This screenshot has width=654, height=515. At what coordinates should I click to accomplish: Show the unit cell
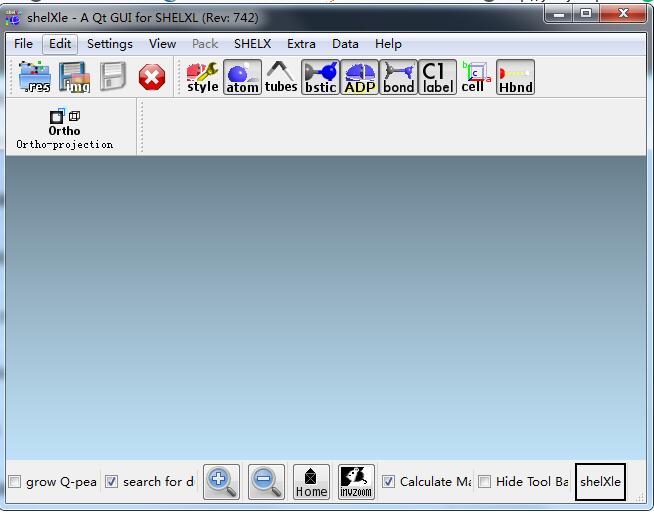[476, 77]
